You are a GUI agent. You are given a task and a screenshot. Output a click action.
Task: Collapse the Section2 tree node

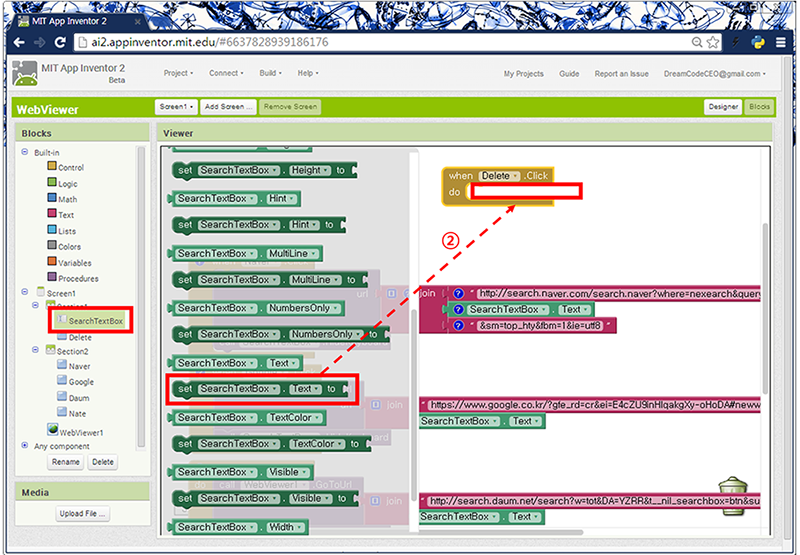pyautogui.click(x=35, y=350)
